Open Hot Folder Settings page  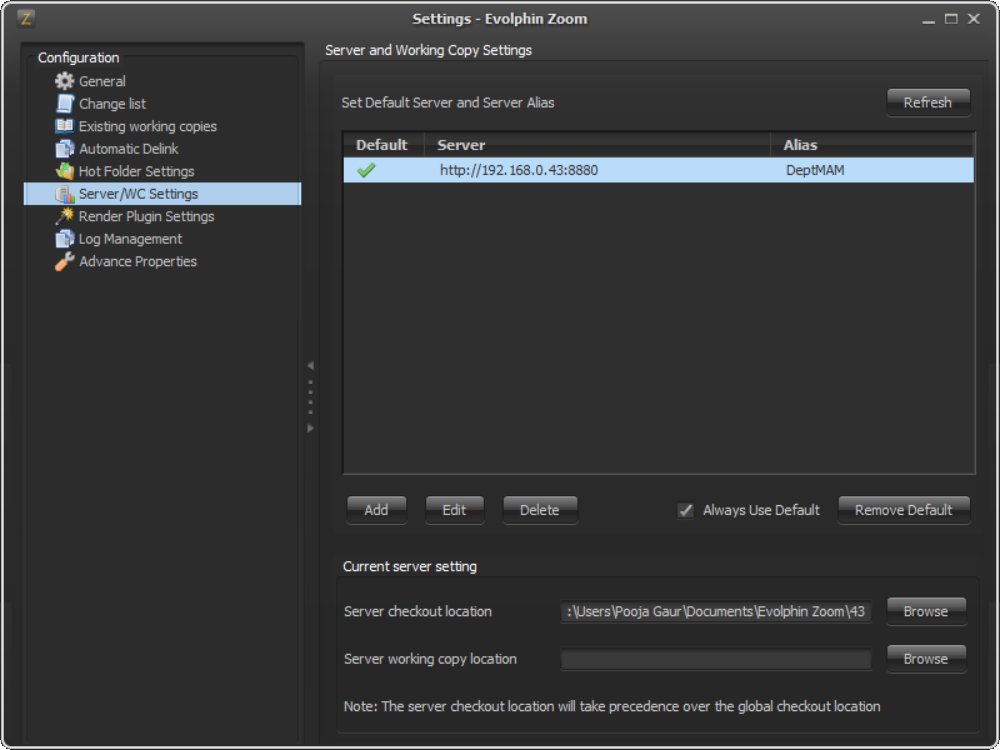pyautogui.click(x=136, y=172)
